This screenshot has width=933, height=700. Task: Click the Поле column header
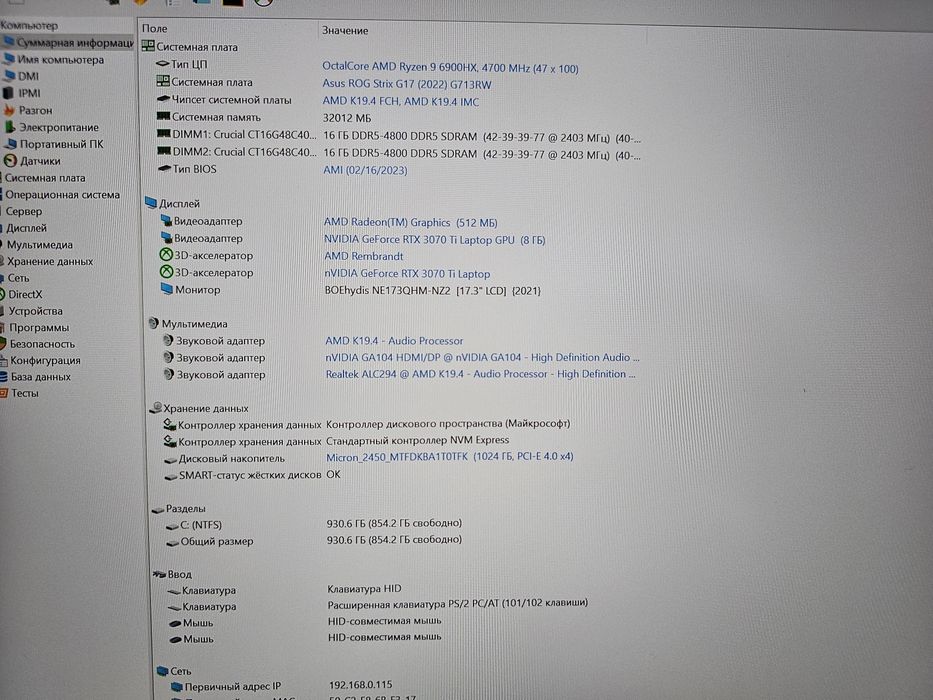[155, 29]
